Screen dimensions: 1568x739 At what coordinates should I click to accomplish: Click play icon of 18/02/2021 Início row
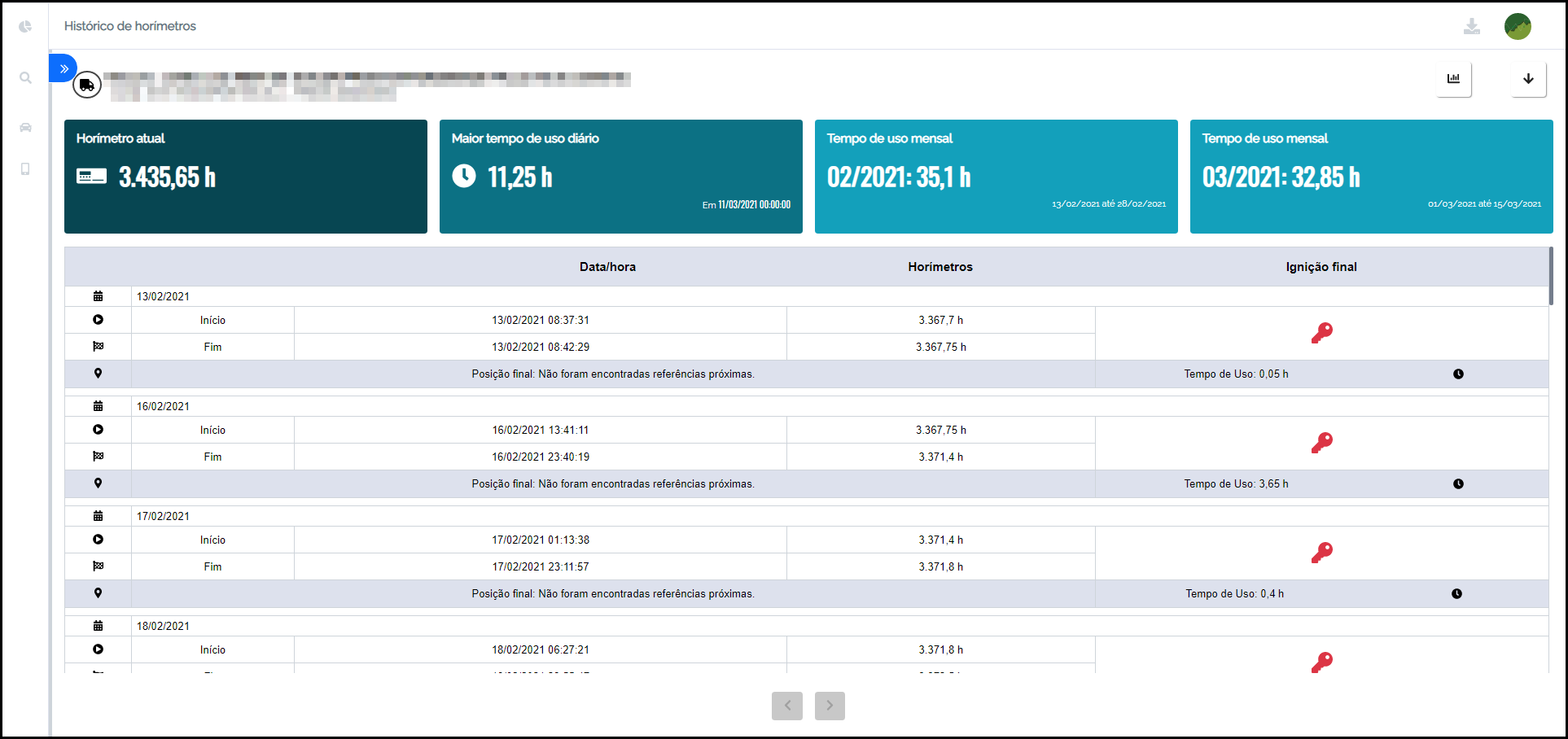[98, 649]
